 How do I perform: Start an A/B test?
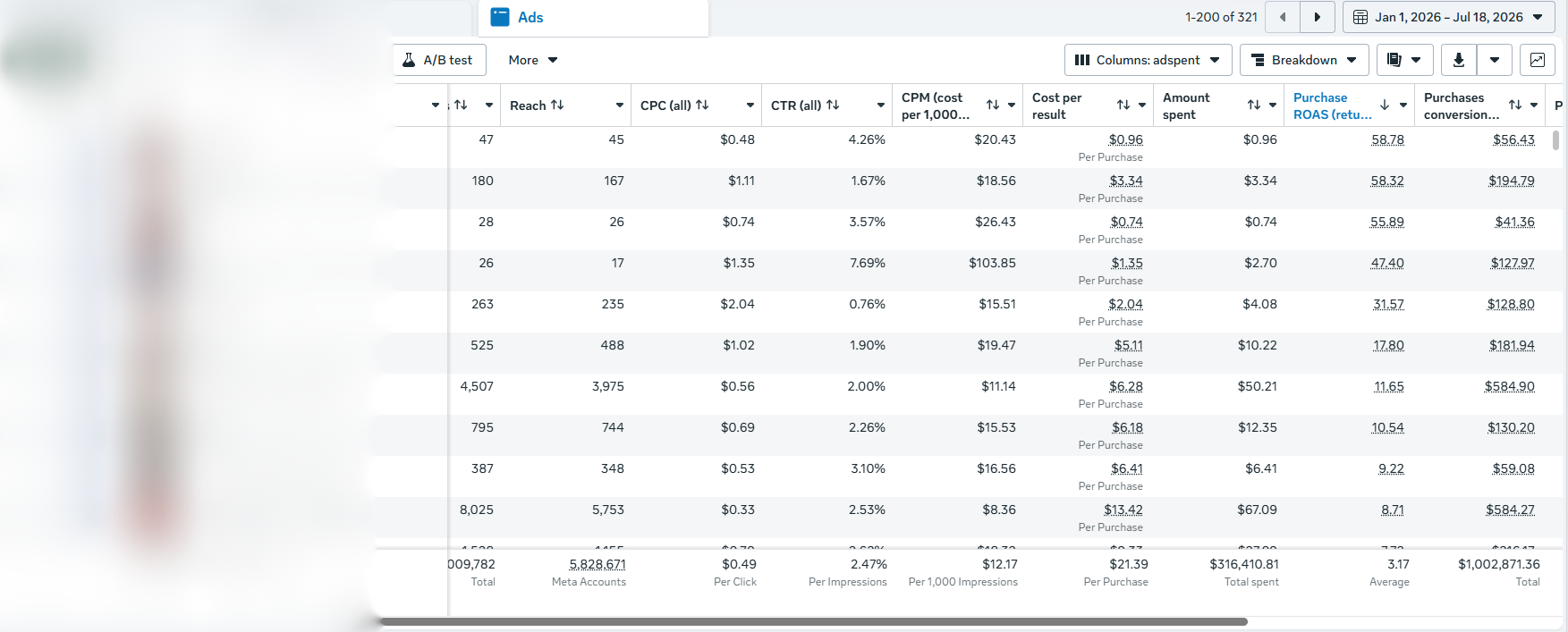click(x=439, y=60)
